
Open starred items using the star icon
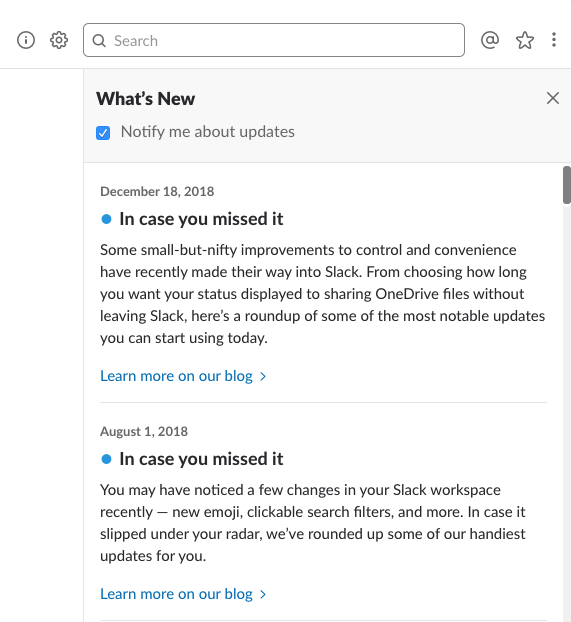click(525, 40)
